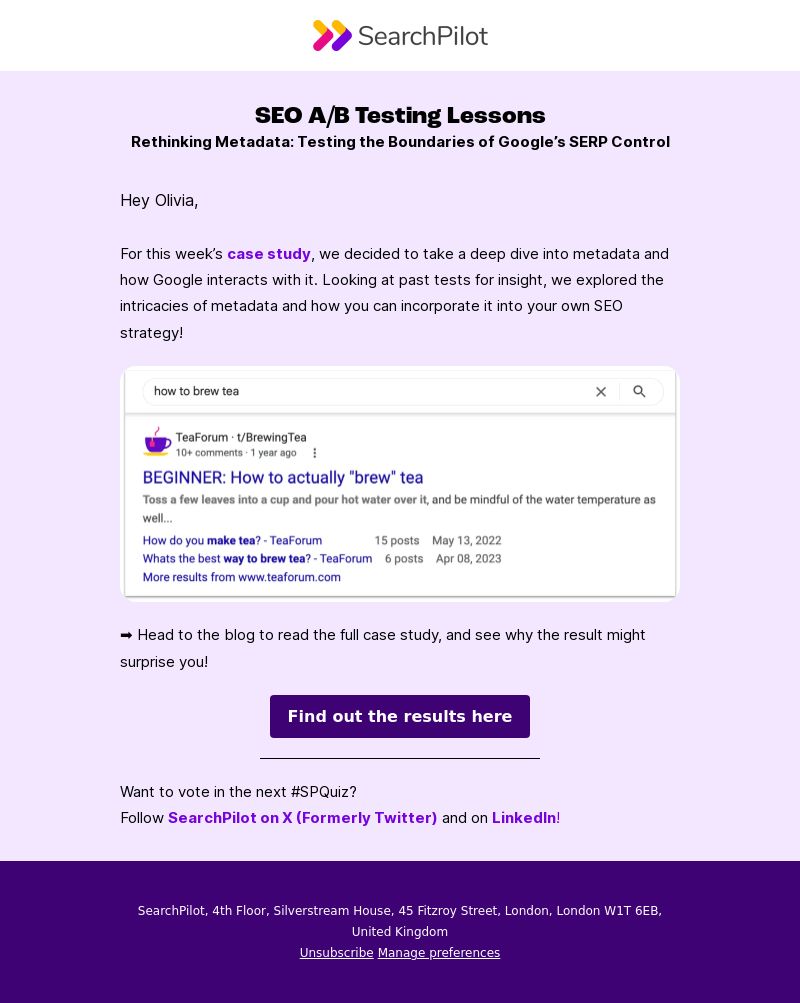The width and height of the screenshot is (800, 1003).
Task: Click 'More results from www.teaforum.com'
Action: pos(241,577)
